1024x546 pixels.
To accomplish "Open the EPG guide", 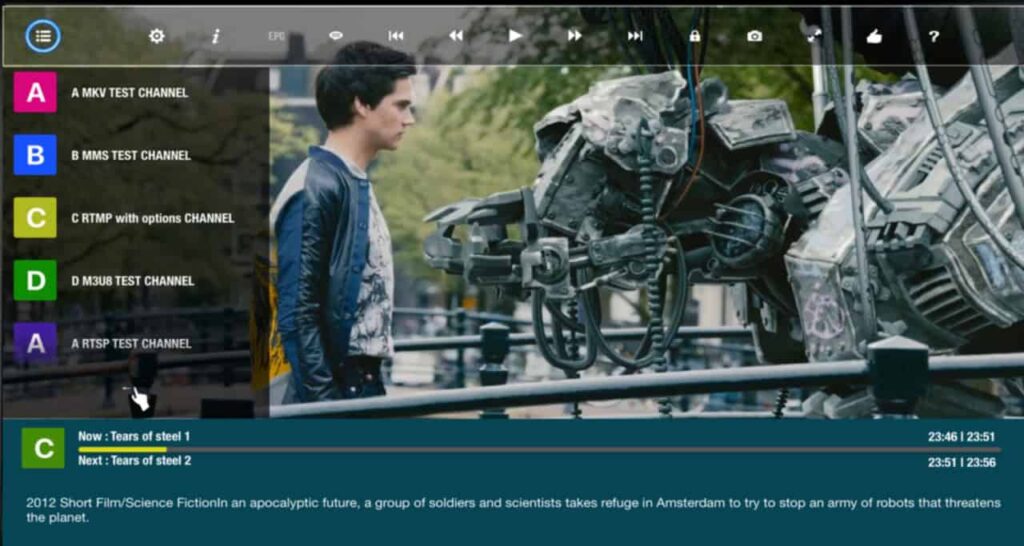I will 276,37.
